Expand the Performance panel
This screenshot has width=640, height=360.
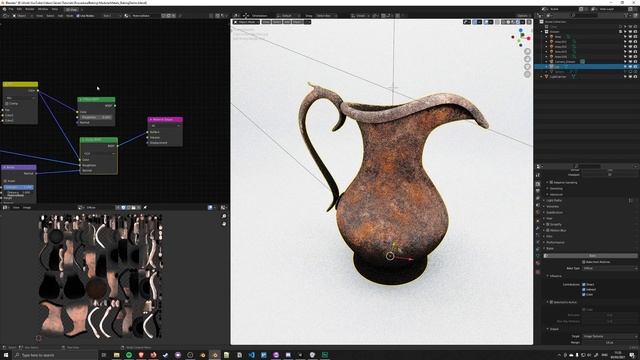(x=555, y=242)
